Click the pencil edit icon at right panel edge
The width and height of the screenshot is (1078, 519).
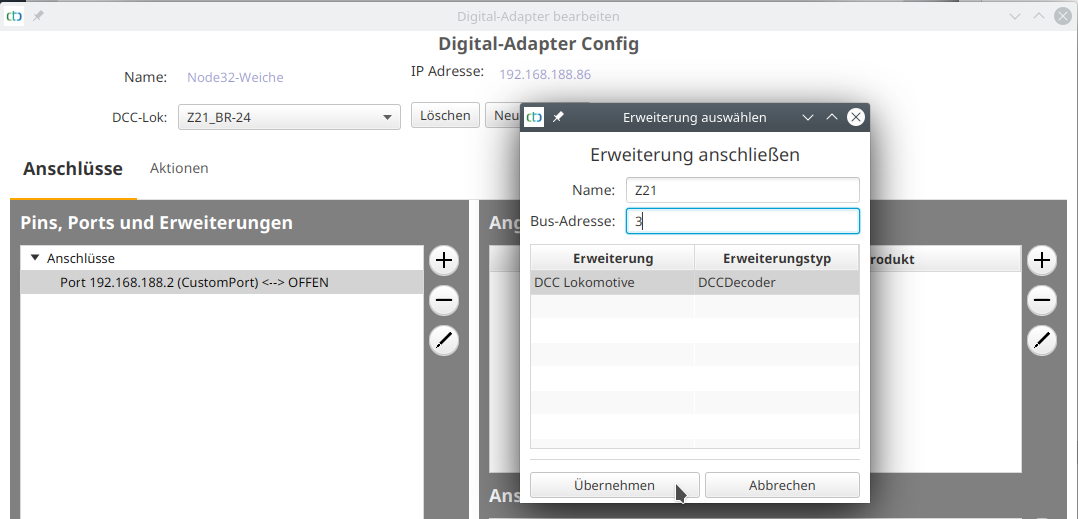(x=1042, y=341)
